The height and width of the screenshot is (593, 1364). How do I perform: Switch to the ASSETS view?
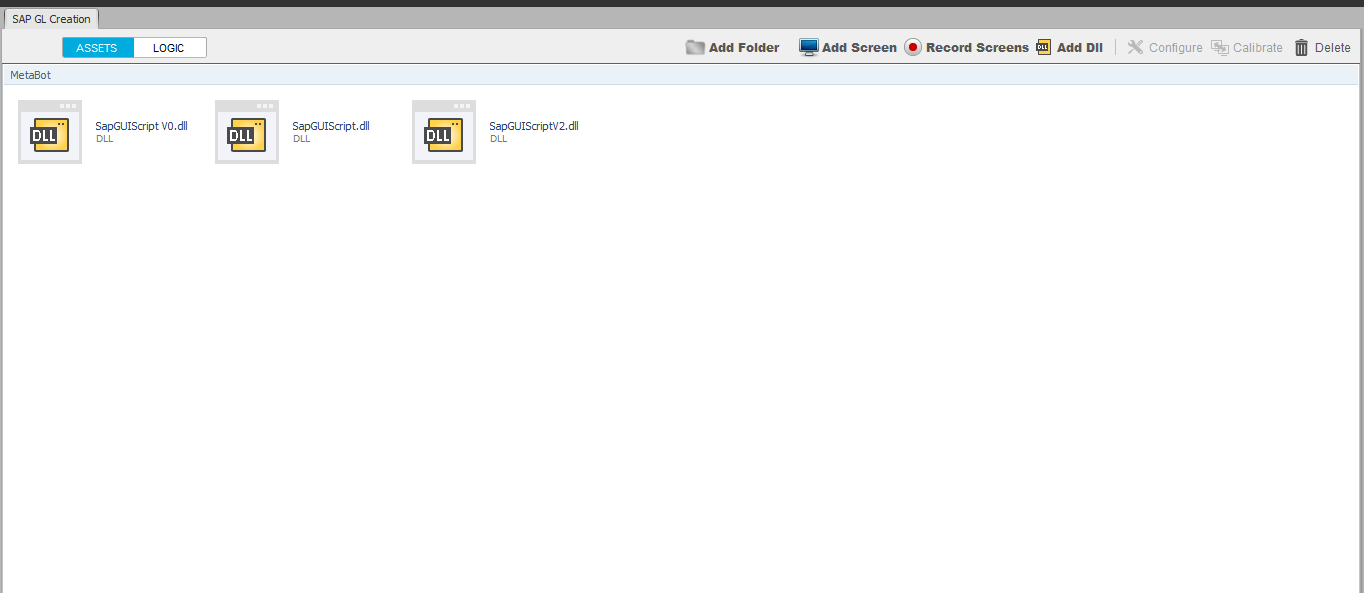pyautogui.click(x=97, y=48)
